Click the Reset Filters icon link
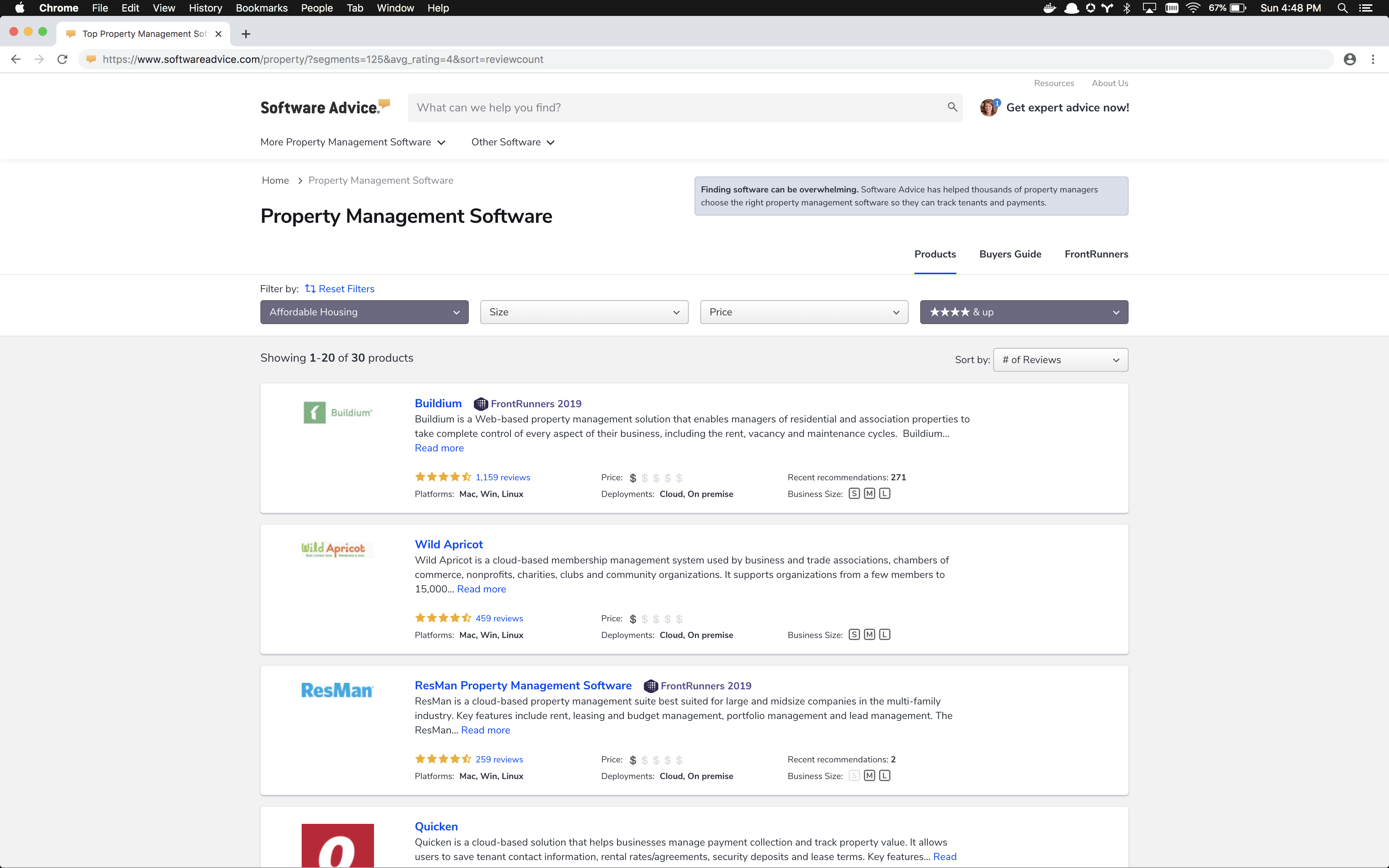 pyautogui.click(x=340, y=289)
